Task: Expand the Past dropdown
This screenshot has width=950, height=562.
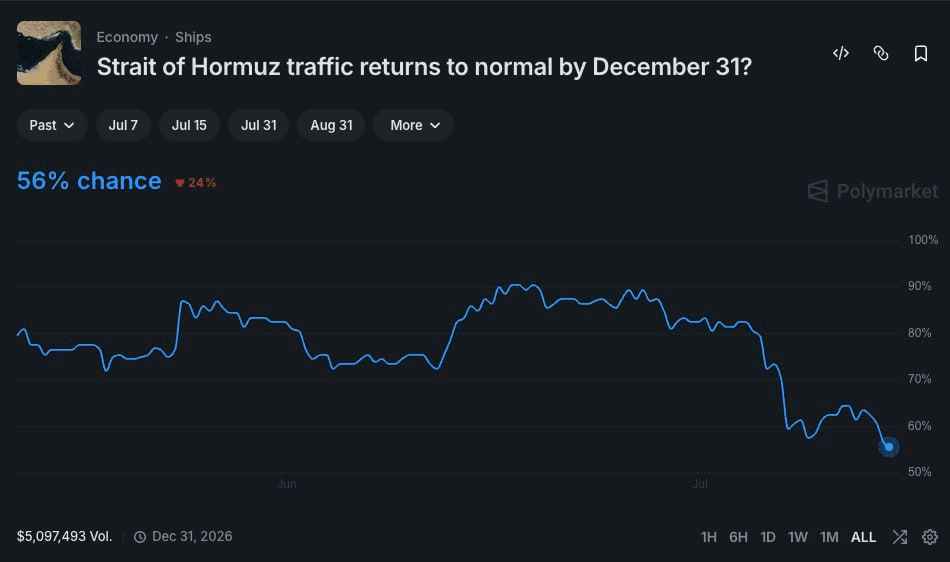Action: (x=52, y=125)
